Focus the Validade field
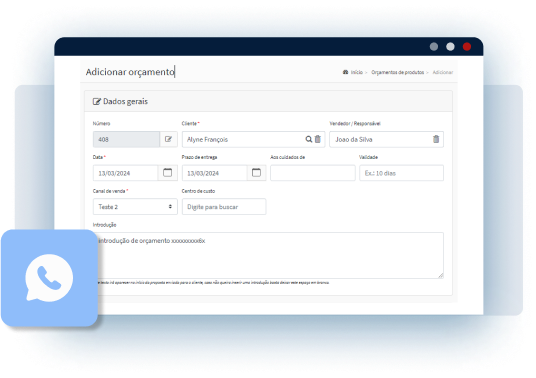536x378 pixels. tap(401, 173)
